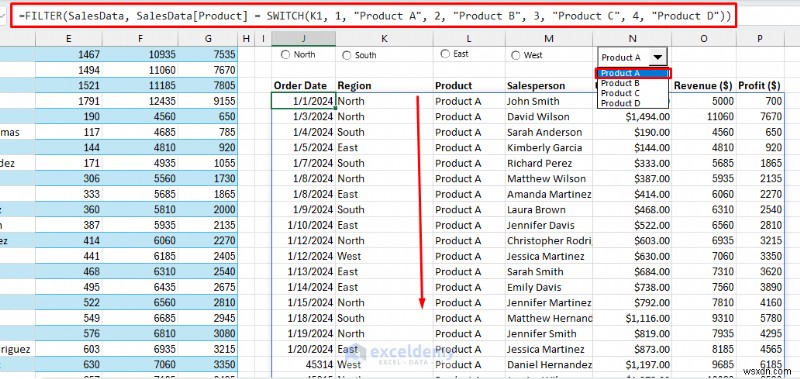This screenshot has width=800, height=379.
Task: Select column P header
Action: [x=760, y=38]
